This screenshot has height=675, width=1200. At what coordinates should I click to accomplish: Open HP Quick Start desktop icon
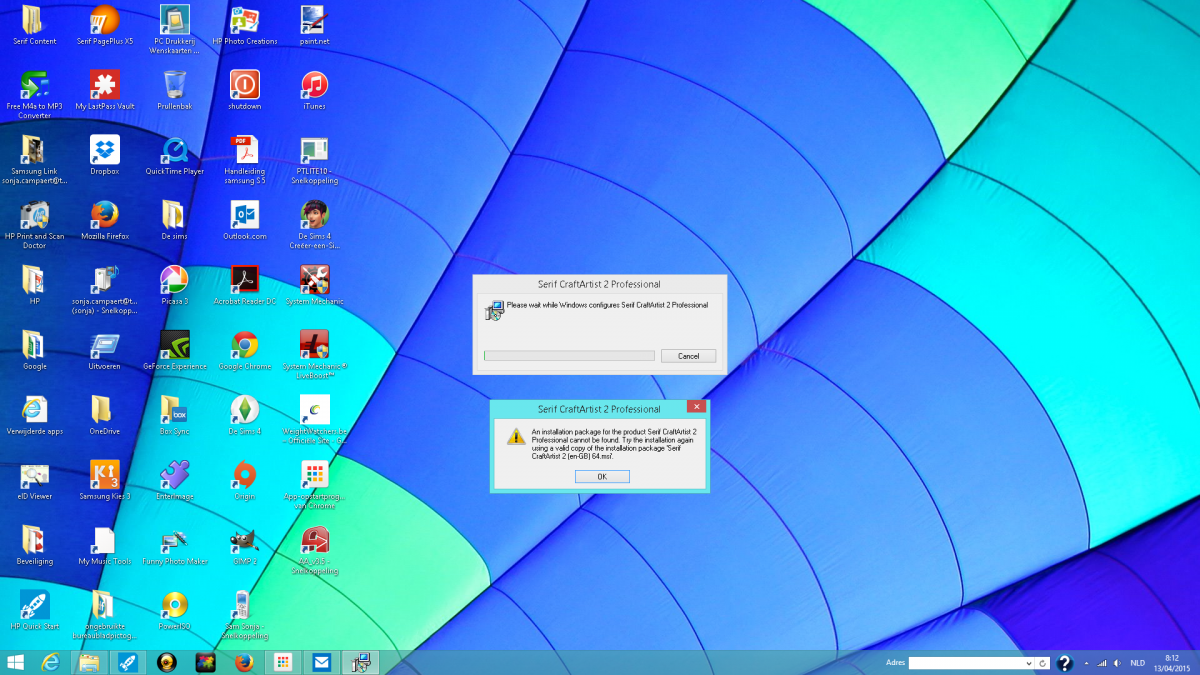click(35, 611)
